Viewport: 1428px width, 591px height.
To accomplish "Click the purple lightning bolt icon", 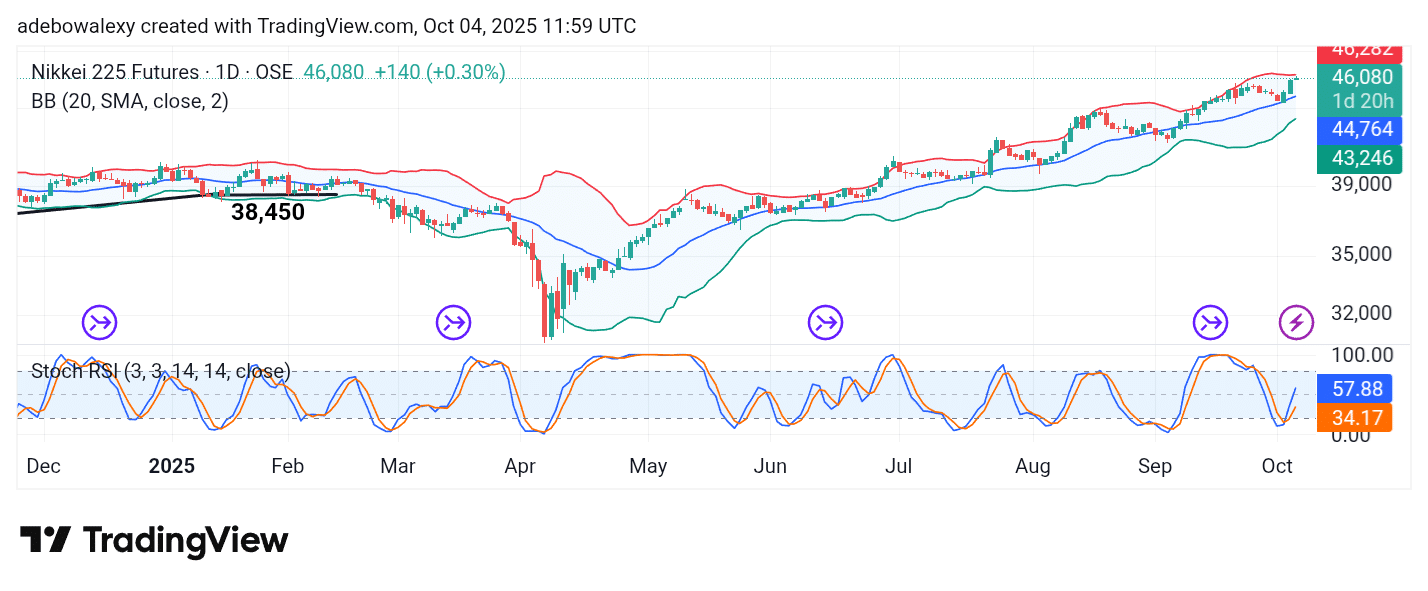I will click(1297, 322).
